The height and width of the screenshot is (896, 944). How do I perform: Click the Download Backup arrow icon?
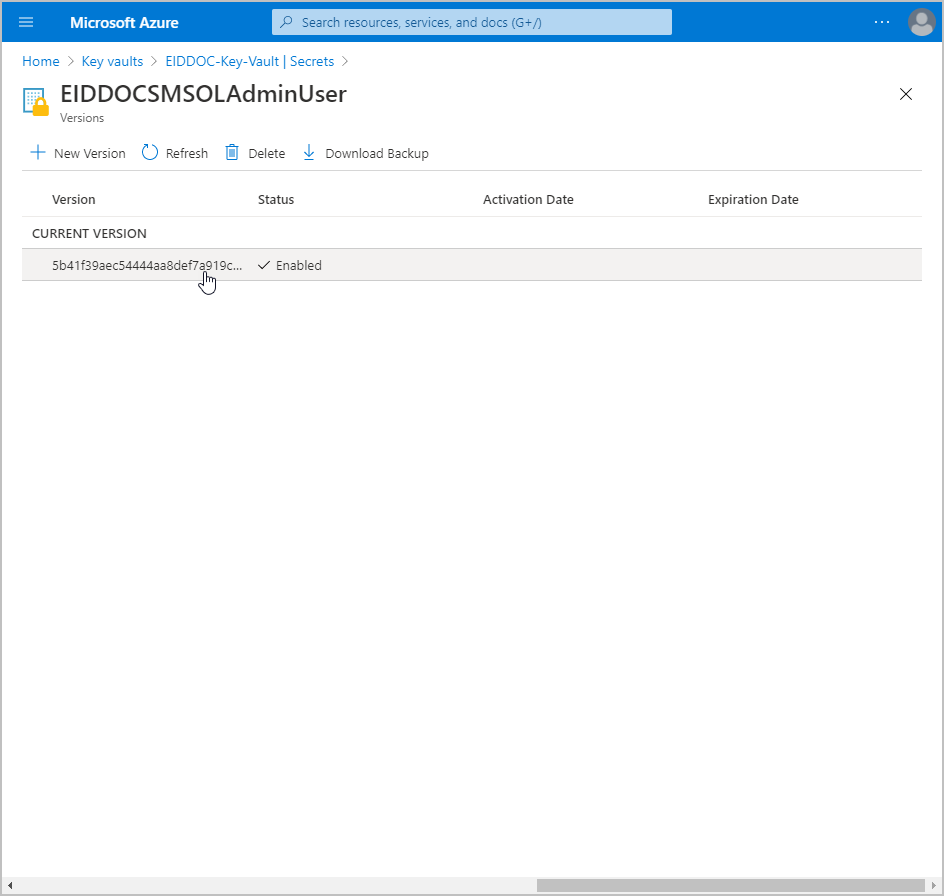(309, 153)
